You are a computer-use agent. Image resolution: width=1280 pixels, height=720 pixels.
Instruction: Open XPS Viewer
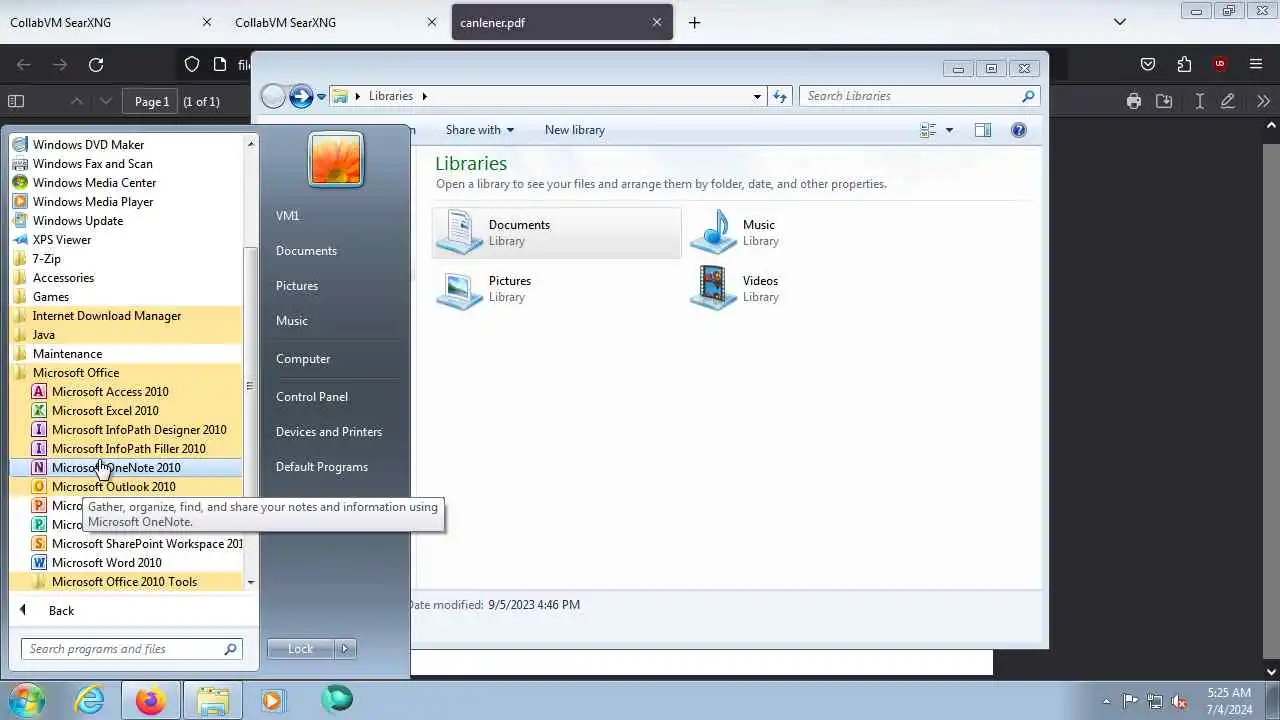coord(62,240)
